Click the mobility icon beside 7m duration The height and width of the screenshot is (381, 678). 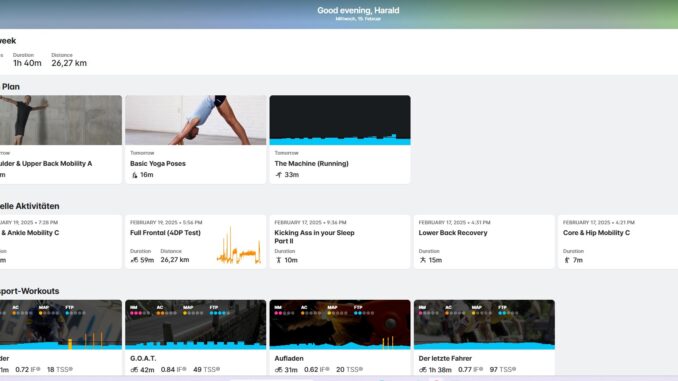coord(567,260)
